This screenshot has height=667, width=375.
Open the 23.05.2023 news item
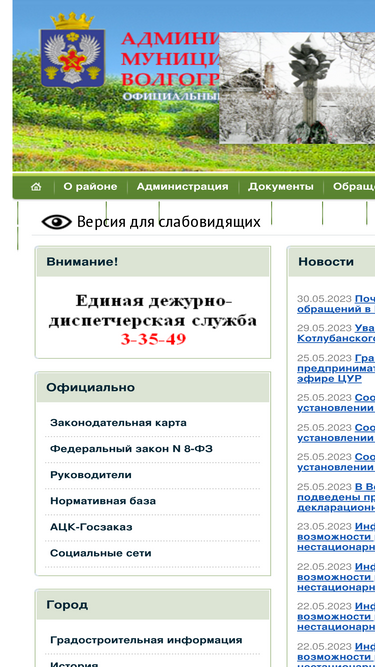click(336, 537)
